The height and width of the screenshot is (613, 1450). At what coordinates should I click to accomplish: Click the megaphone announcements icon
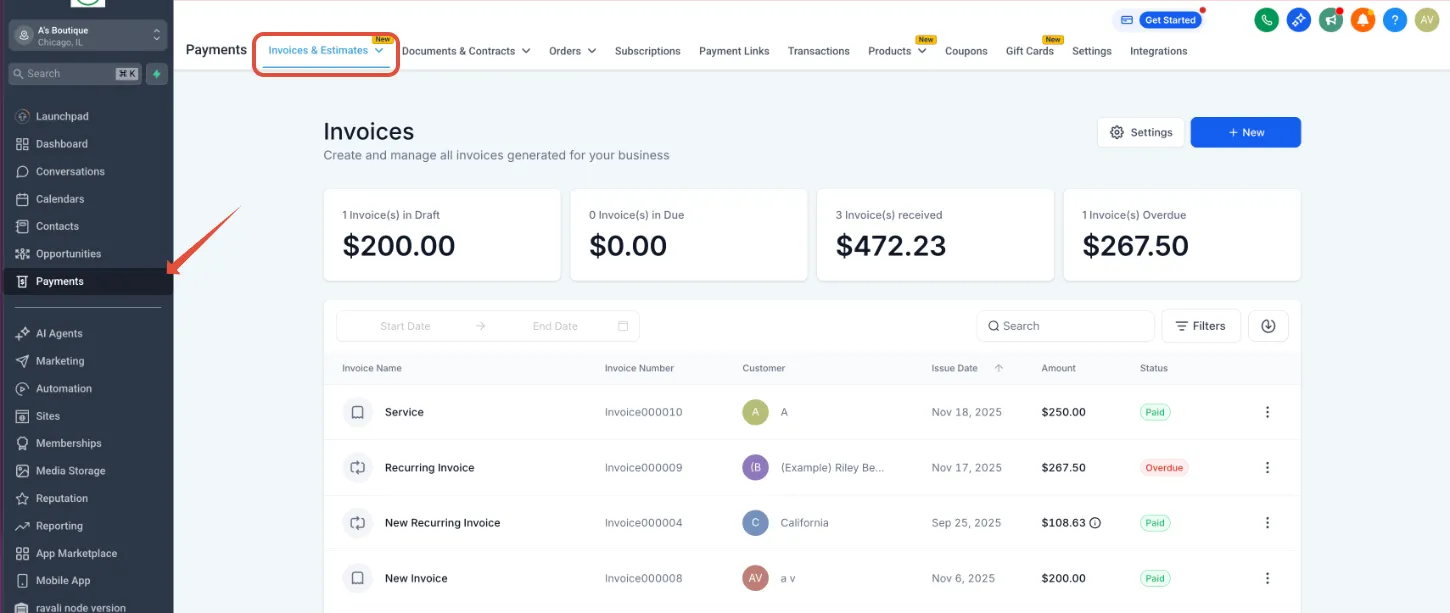click(x=1330, y=19)
